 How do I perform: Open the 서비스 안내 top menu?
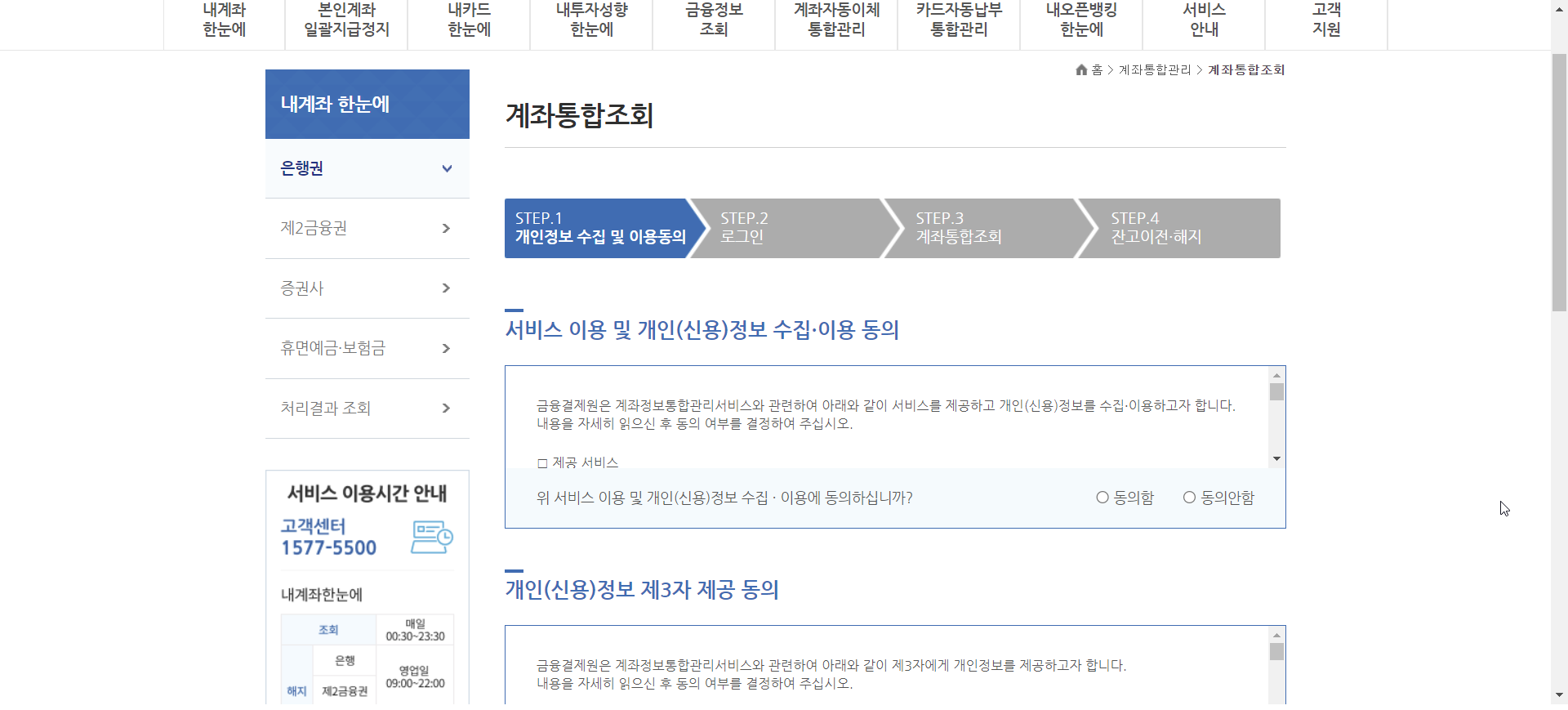[1204, 20]
